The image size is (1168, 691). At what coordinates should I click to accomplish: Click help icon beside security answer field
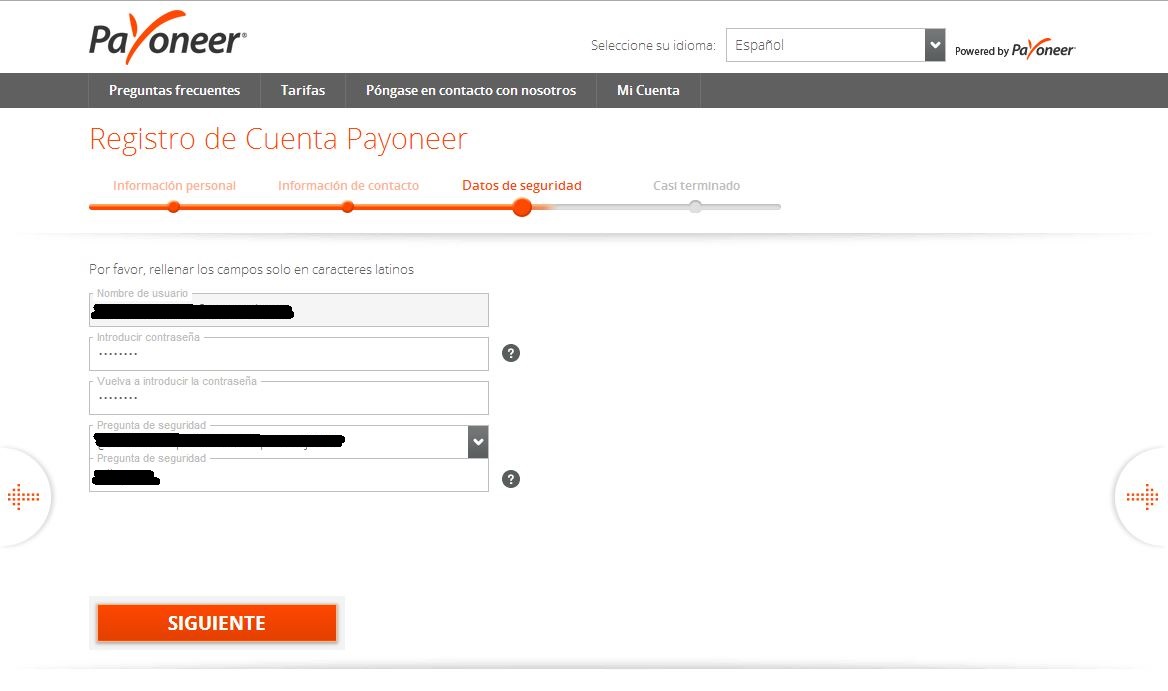point(511,479)
